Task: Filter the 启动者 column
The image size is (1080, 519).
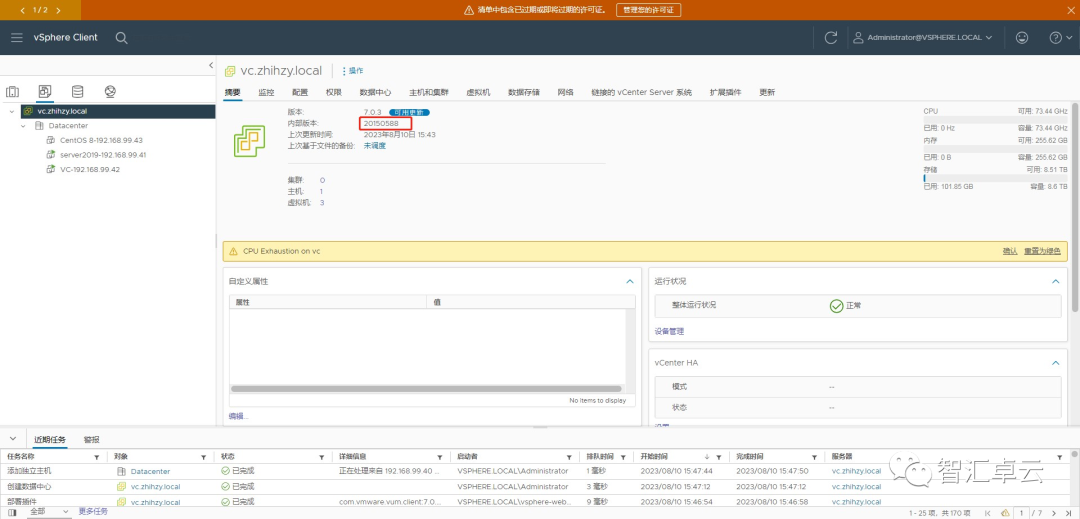Action: [569, 457]
